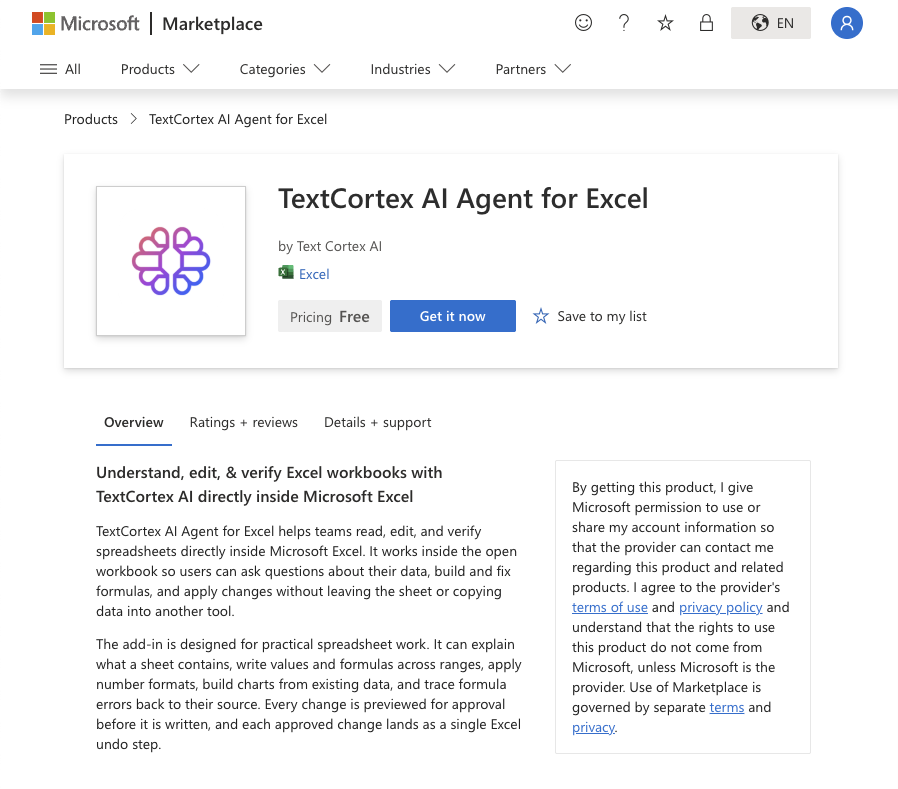Expand the Partners dropdown
Viewport: 898px width, 789px height.
533,69
